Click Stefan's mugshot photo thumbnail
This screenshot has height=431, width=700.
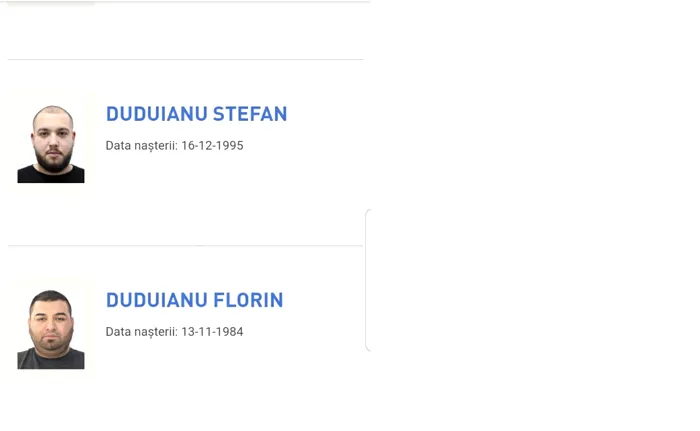click(51, 145)
